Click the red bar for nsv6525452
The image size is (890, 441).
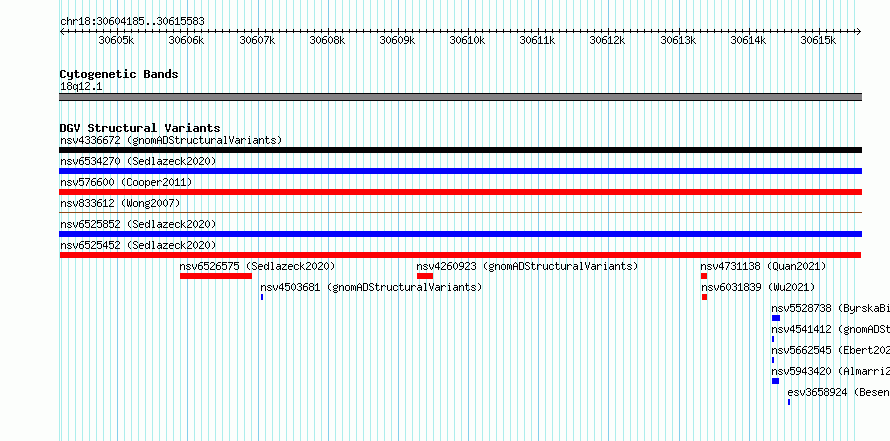[460, 255]
